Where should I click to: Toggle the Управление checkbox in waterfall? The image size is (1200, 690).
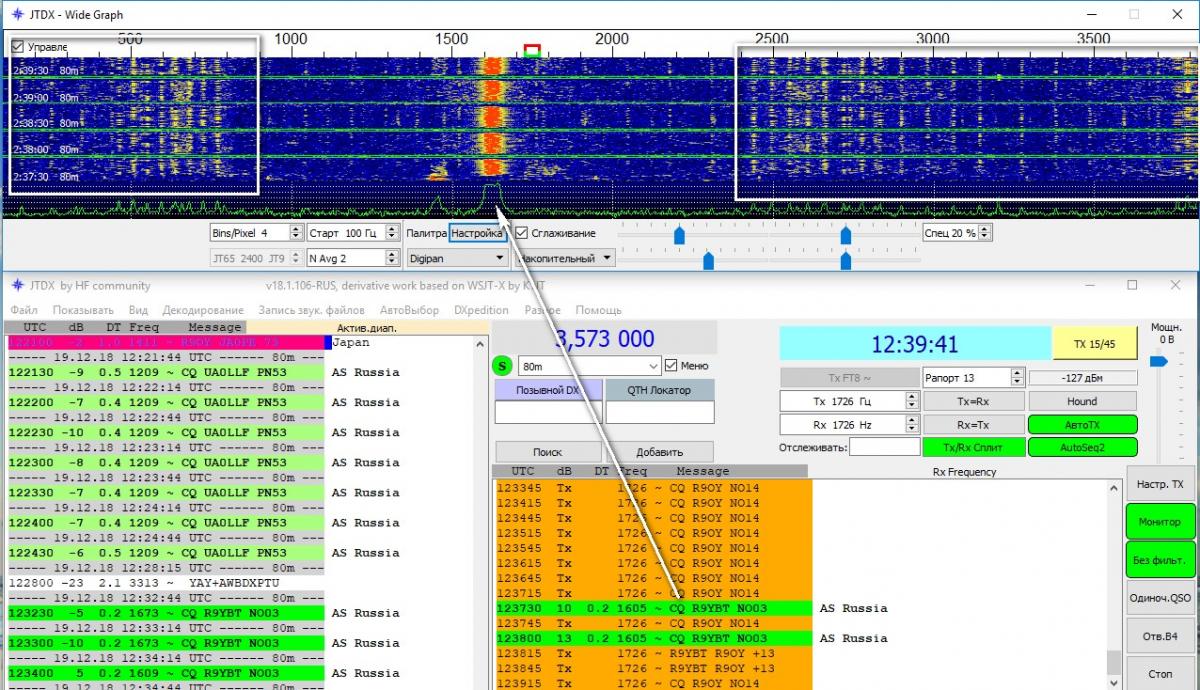pos(18,47)
